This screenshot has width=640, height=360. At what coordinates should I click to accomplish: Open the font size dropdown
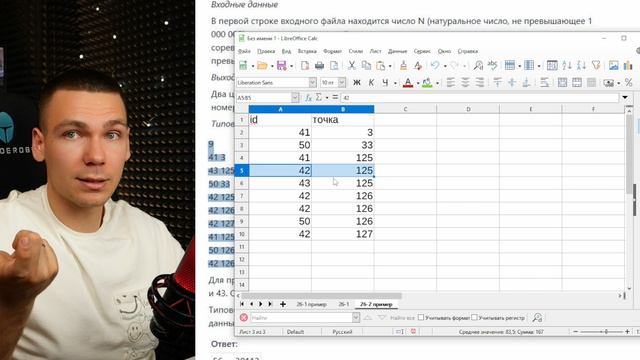(x=342, y=83)
